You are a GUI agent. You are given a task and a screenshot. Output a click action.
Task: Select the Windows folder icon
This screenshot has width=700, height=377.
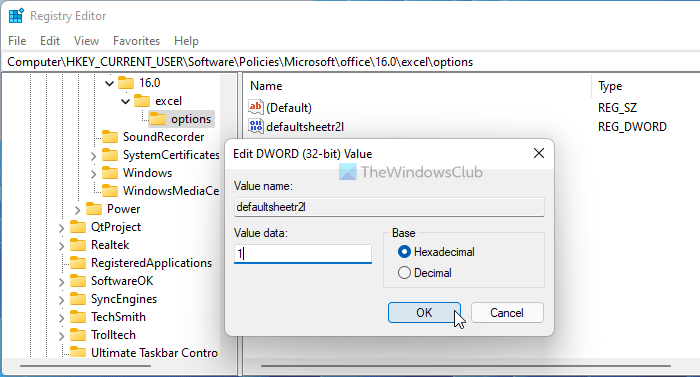tap(110, 172)
